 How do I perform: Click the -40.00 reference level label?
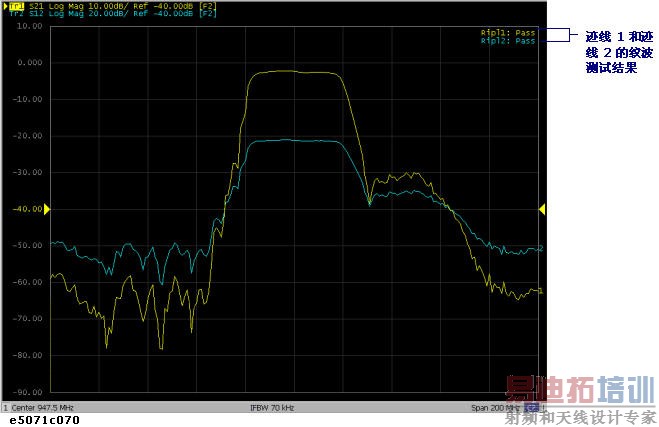coord(28,209)
